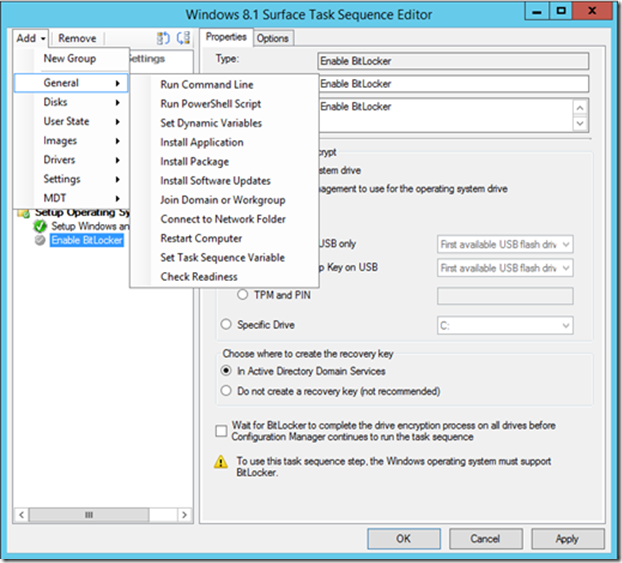
Task: Click the description scroll up arrow
Action: (580, 108)
